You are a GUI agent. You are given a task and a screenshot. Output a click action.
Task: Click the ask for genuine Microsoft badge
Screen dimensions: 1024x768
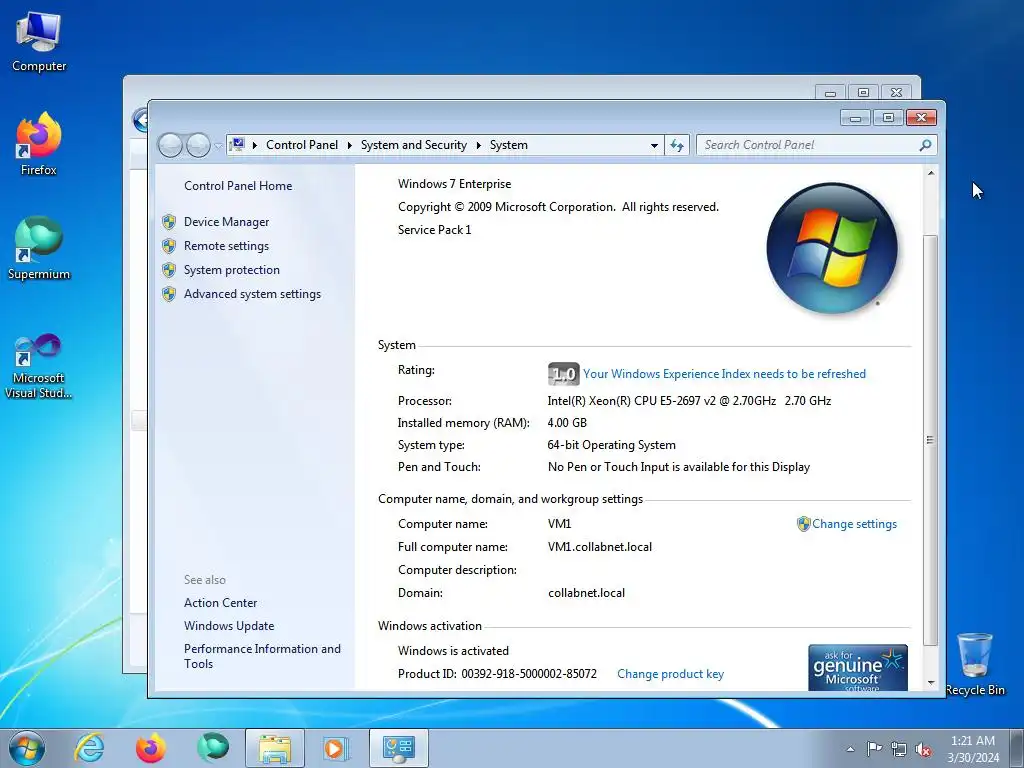[857, 667]
